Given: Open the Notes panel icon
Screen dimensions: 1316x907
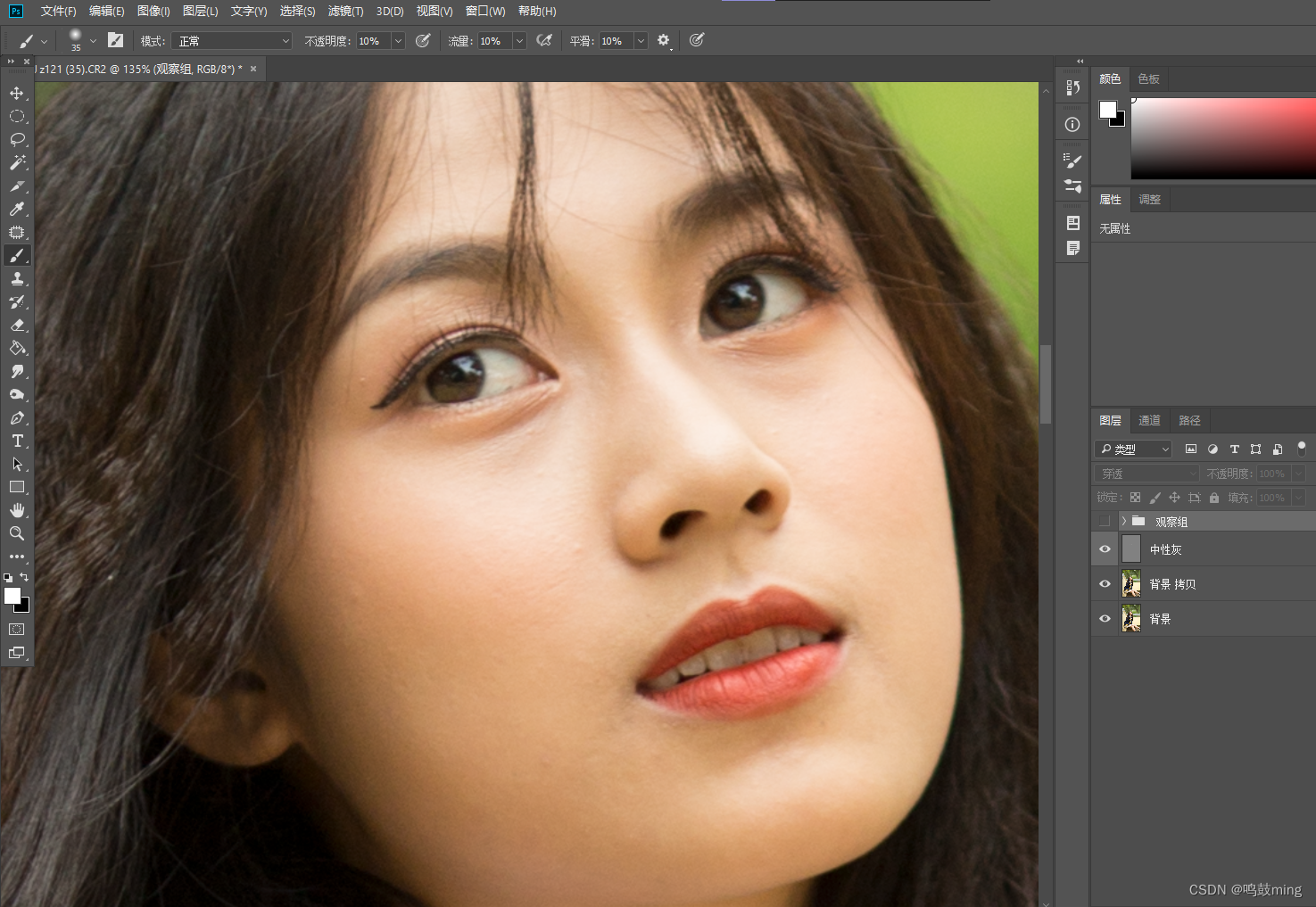Looking at the screenshot, I should pyautogui.click(x=1072, y=249).
